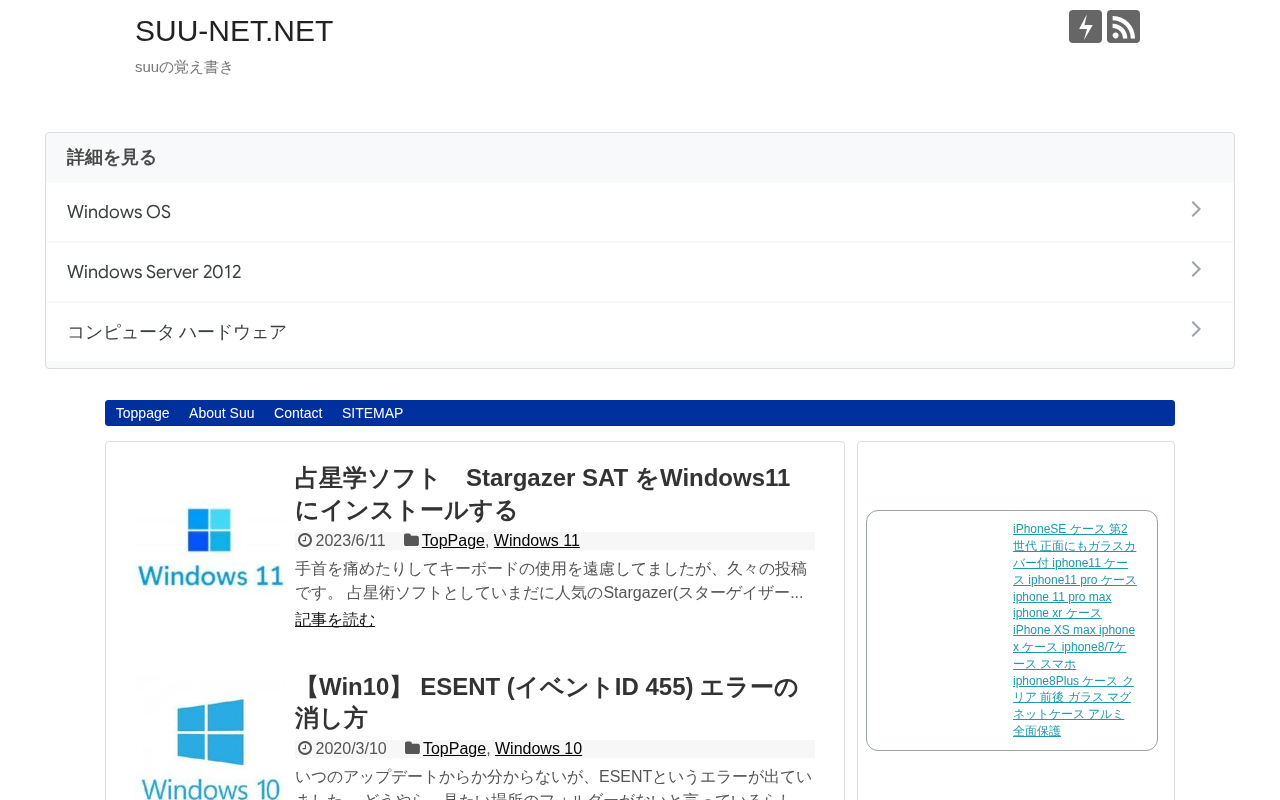Follow the 記事を読む link
This screenshot has height=800, width=1280.
coord(335,620)
